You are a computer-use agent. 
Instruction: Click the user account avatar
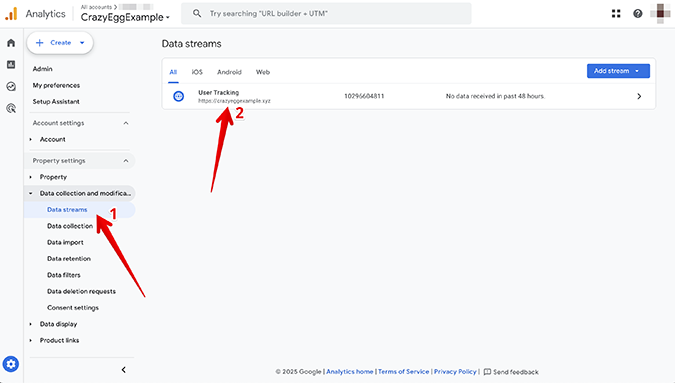[660, 13]
